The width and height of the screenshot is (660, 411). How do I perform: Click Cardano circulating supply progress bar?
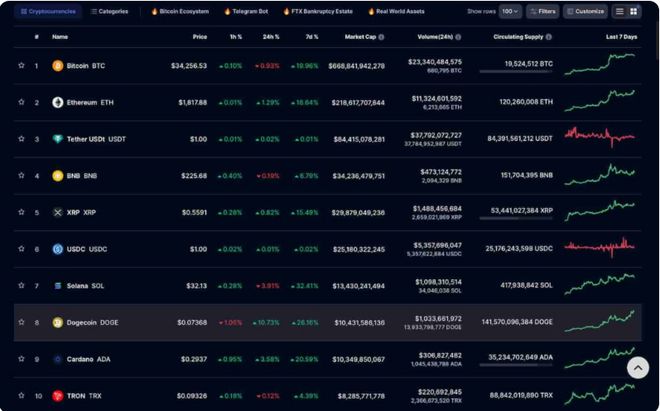516,365
